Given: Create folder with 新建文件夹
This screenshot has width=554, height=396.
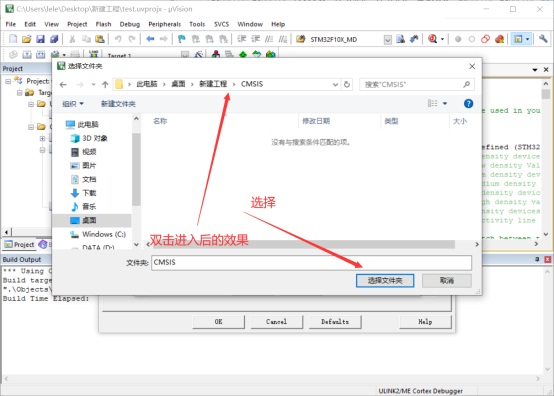Looking at the screenshot, I should click(118, 104).
